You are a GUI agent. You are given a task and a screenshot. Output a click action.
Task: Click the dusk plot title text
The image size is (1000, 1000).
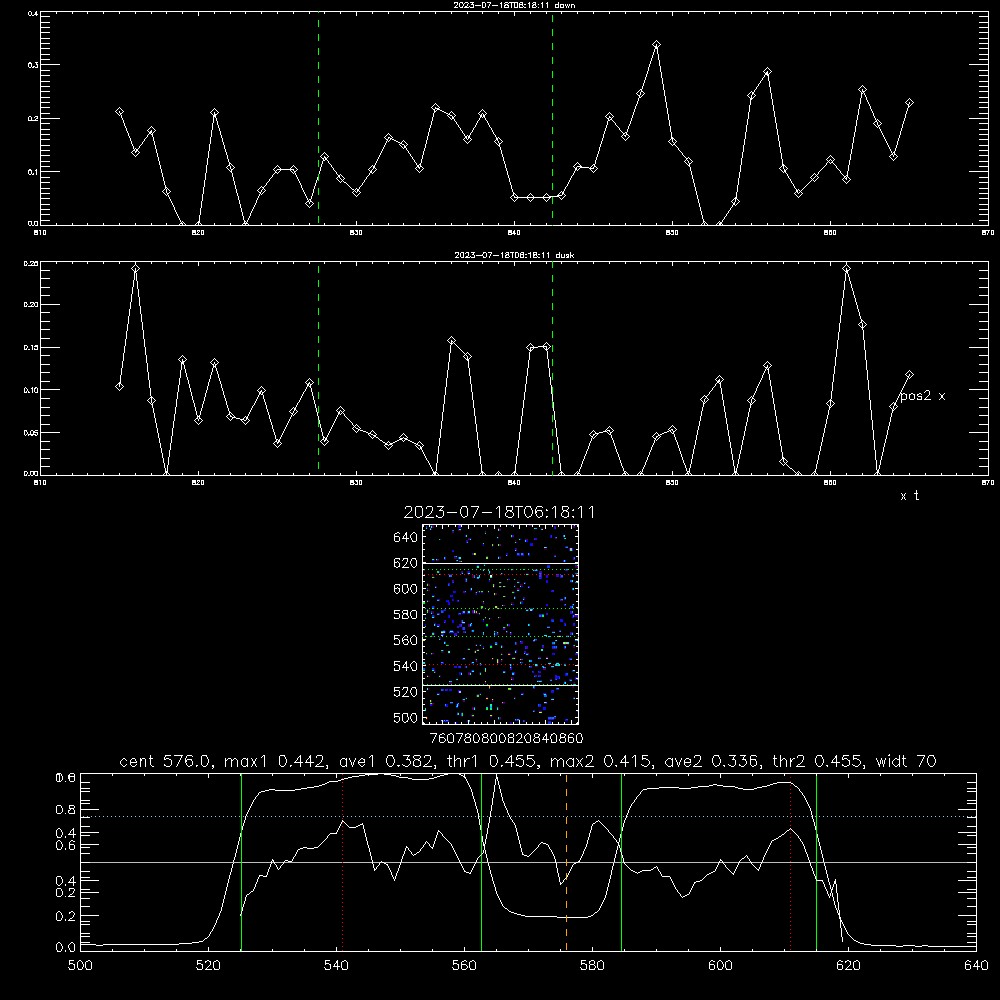click(514, 255)
